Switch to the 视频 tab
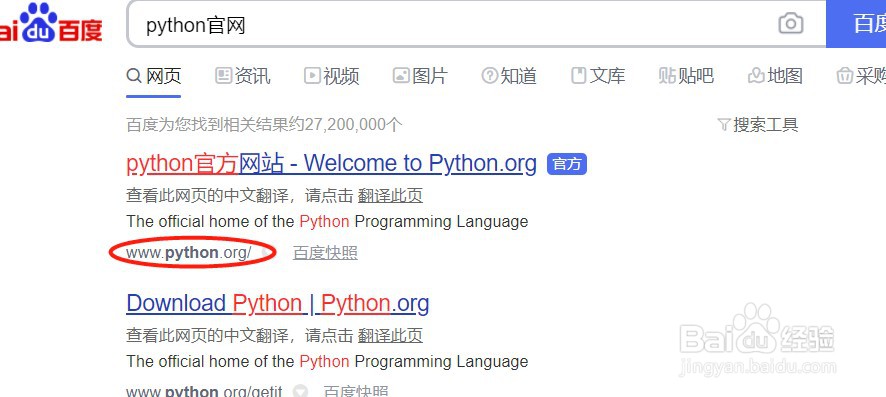This screenshot has width=886, height=397. pos(332,76)
